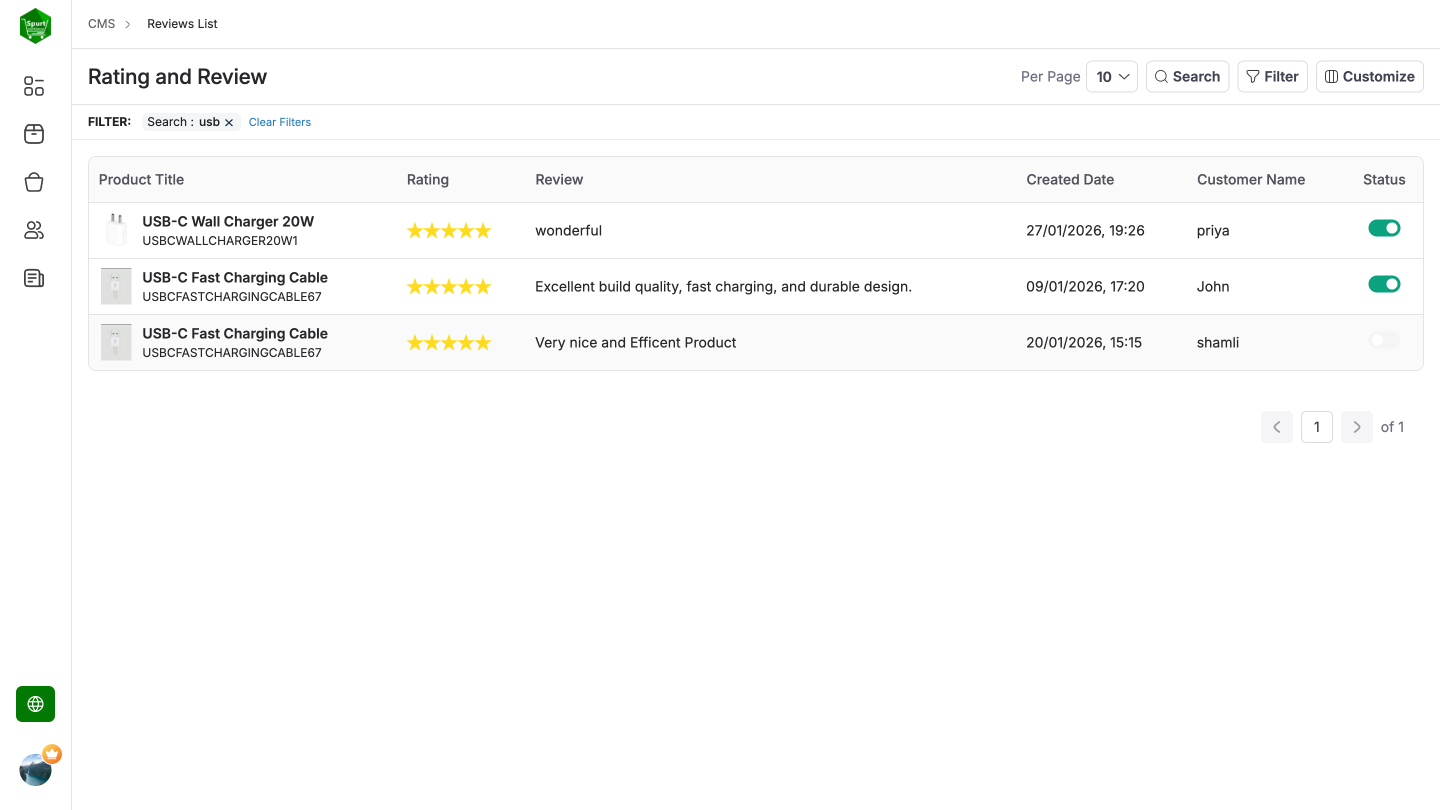Click the Clear Filters link
The image size is (1440, 810).
click(279, 121)
